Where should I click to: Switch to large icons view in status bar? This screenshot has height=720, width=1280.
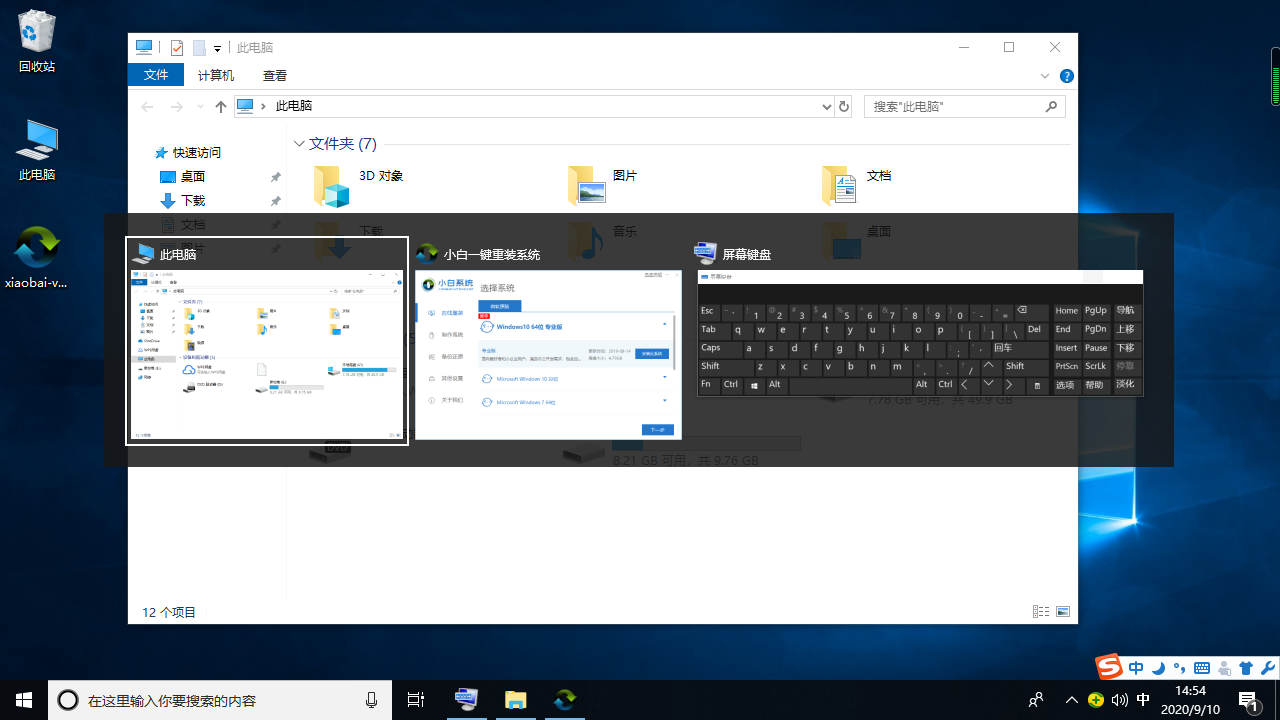click(1063, 612)
